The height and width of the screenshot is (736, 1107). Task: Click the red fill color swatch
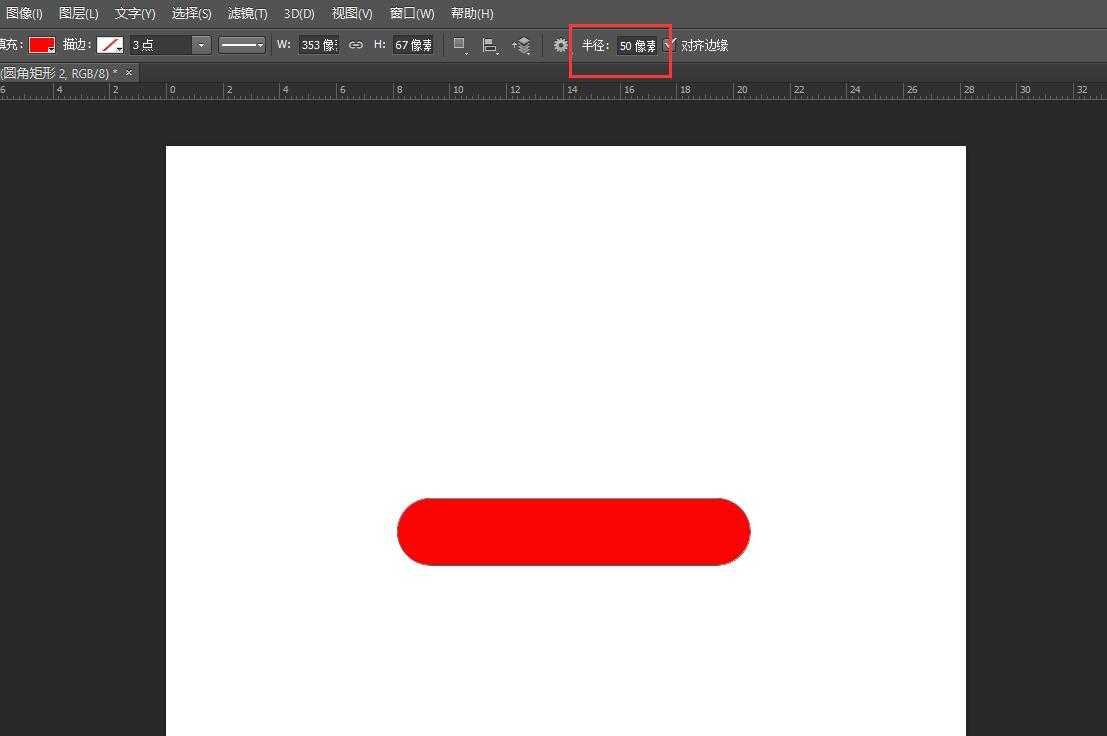point(41,45)
